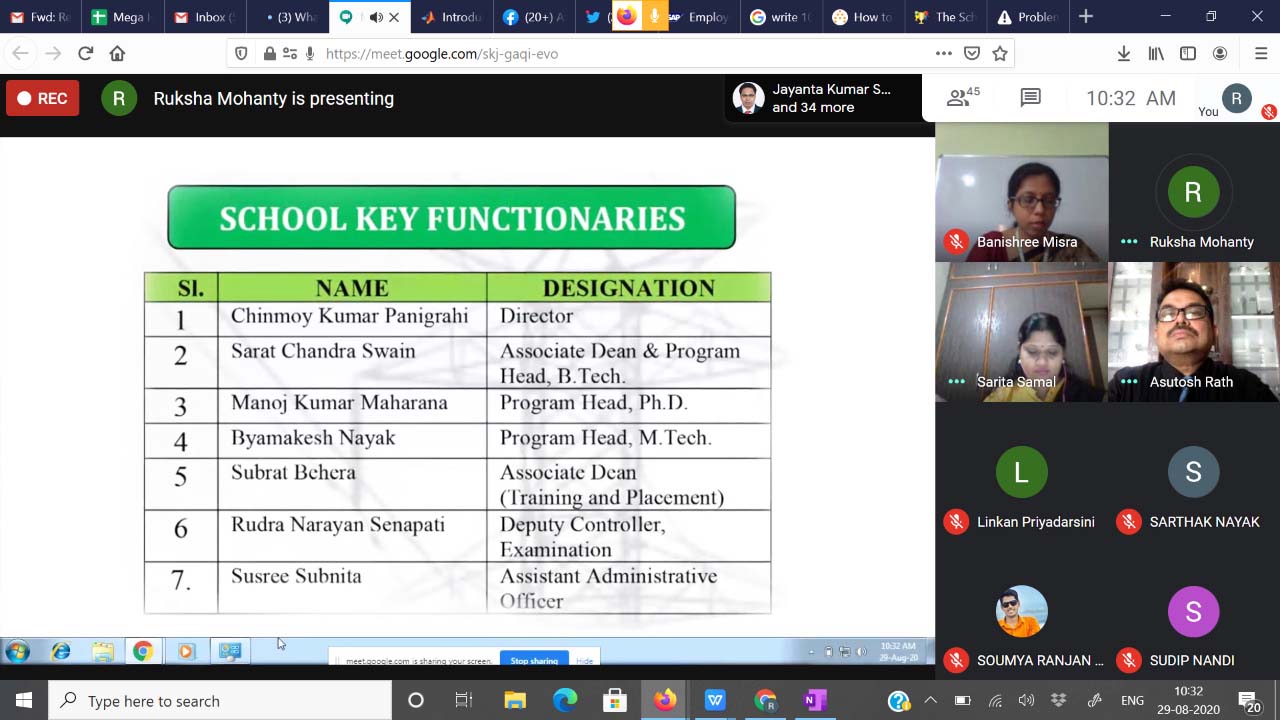Viewport: 1280px width, 720px height.
Task: Reload the current Meet page
Action: click(x=85, y=54)
